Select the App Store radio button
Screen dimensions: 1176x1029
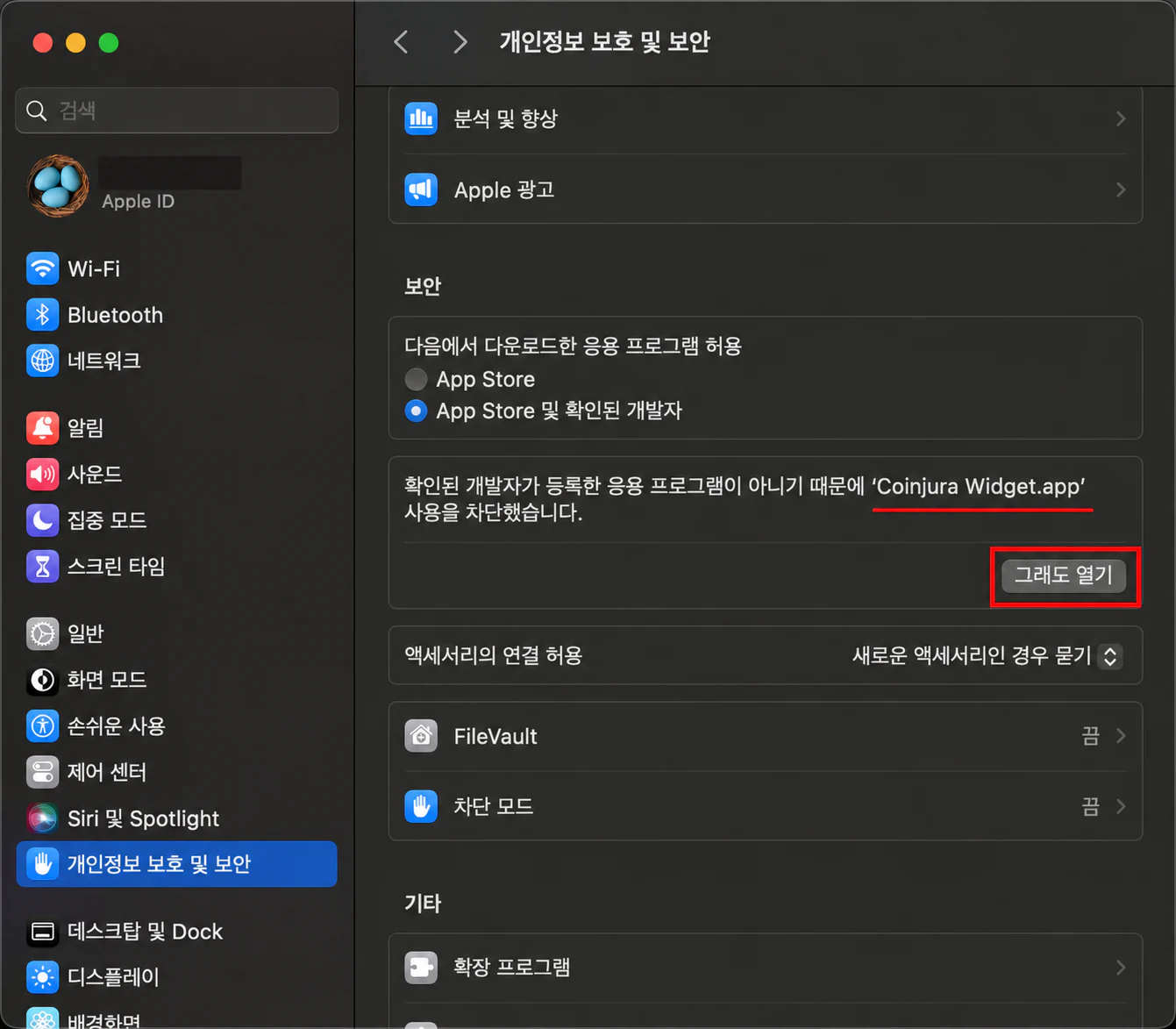coord(416,379)
